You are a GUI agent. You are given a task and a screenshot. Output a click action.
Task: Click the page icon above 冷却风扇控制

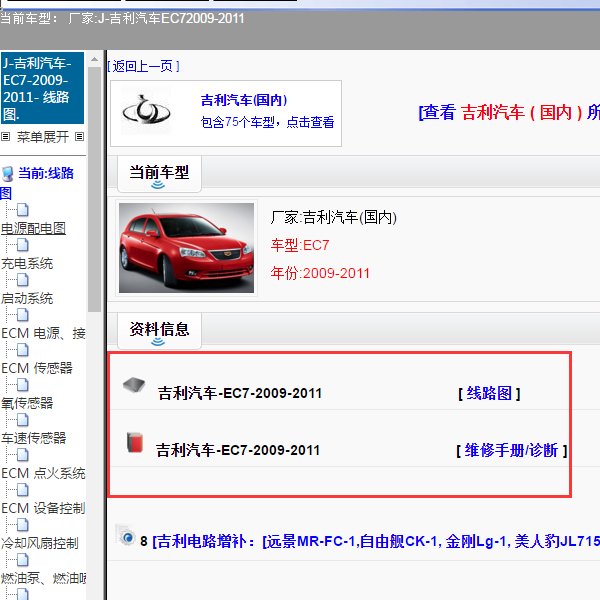pos(23,525)
